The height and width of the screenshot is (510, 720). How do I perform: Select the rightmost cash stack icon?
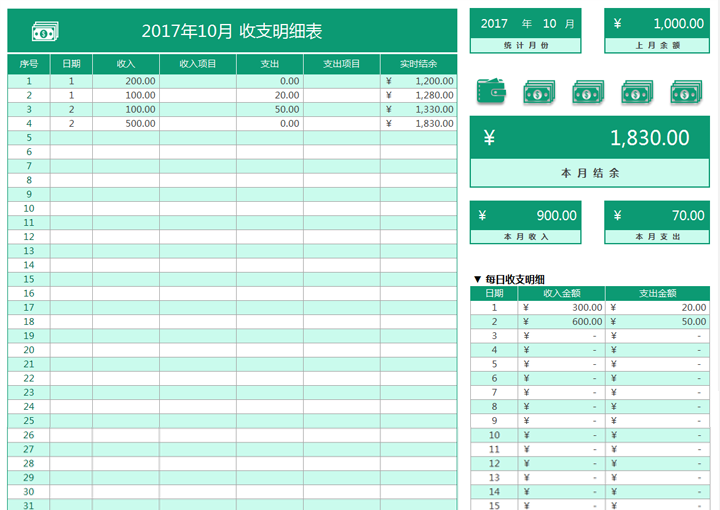tap(685, 93)
